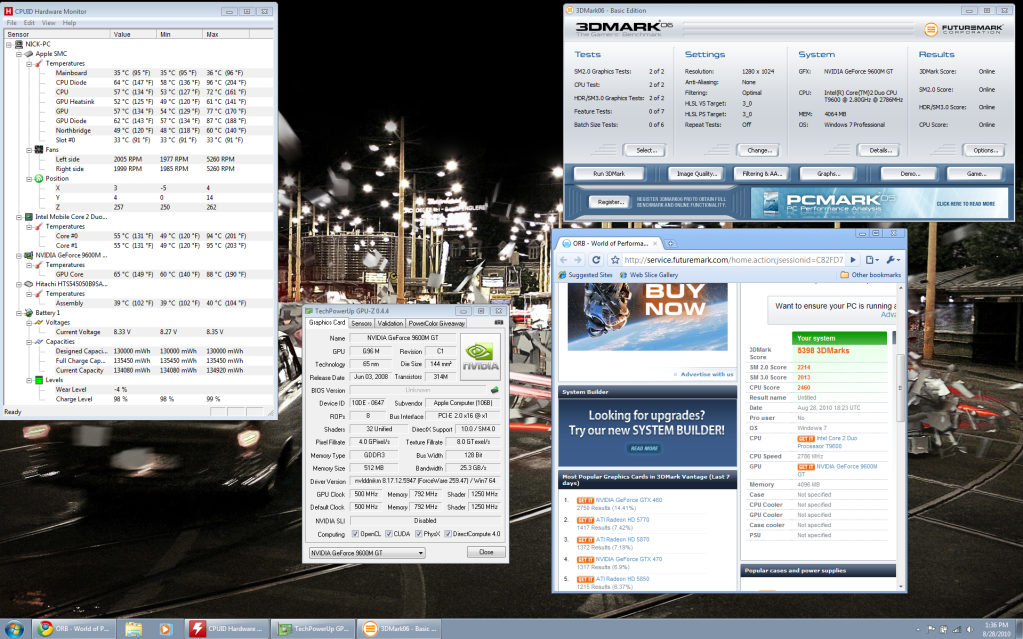Open Windows Explorer from the taskbar
1023x639 pixels.
(x=133, y=629)
